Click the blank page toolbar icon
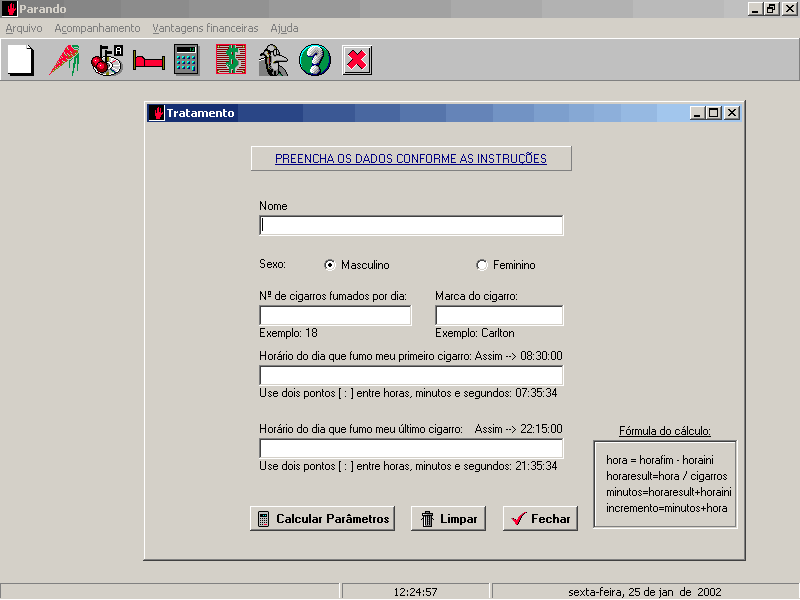This screenshot has width=800, height=600. click(x=21, y=60)
